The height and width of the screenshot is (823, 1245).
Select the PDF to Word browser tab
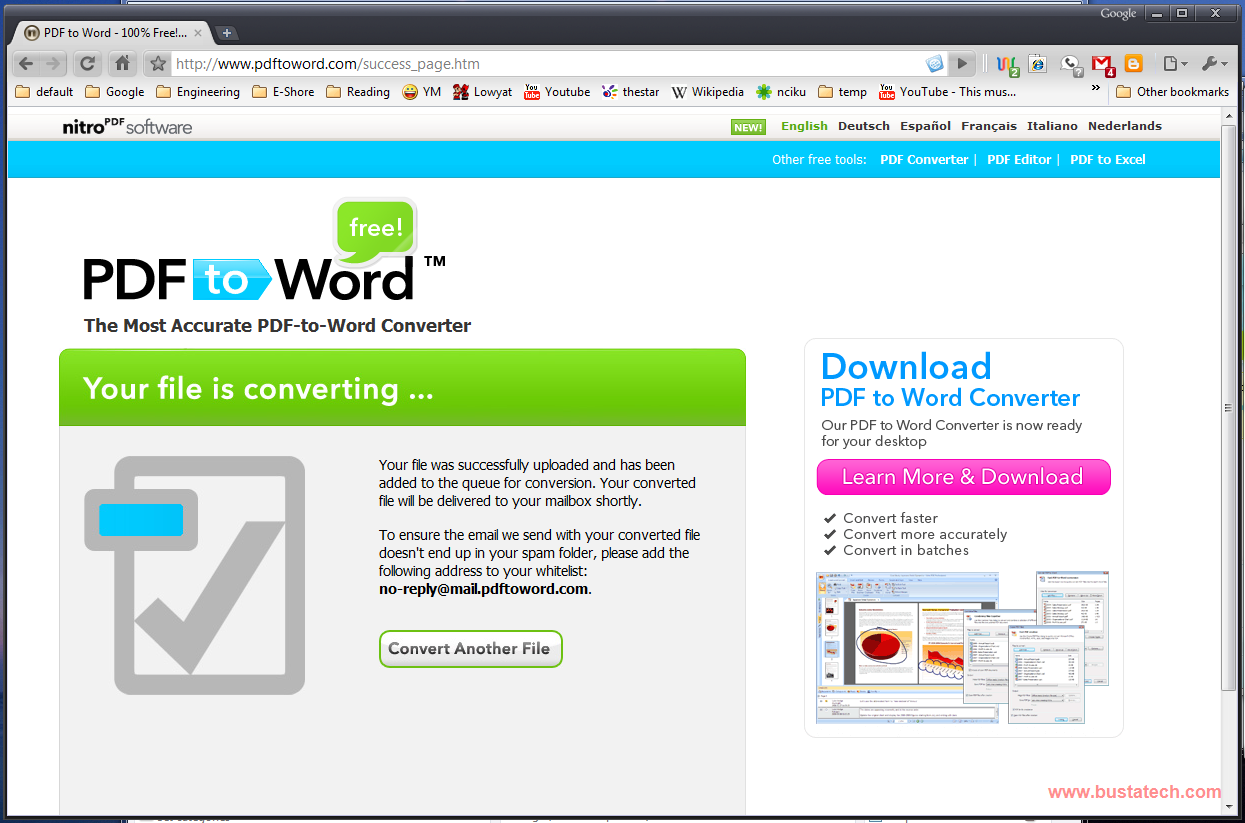point(110,31)
